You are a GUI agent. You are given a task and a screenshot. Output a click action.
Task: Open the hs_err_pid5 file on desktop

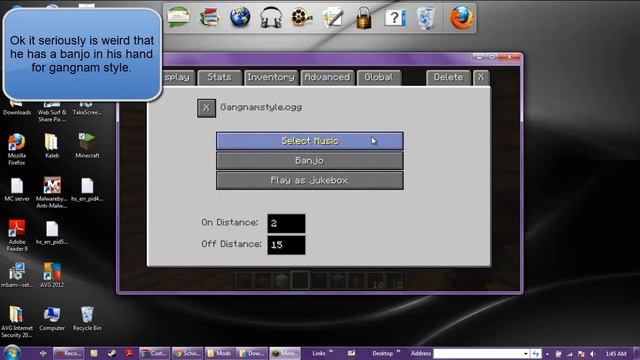52,233
